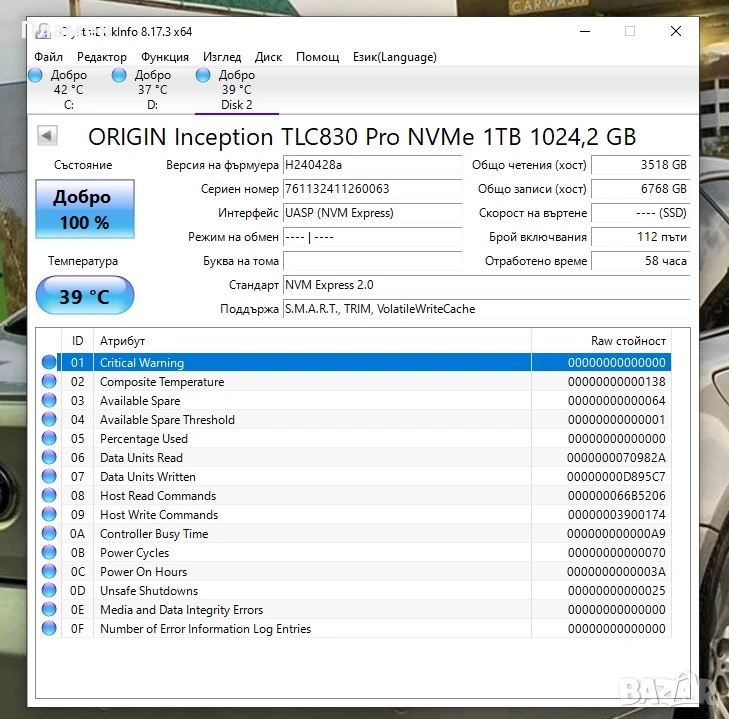Click status orb of Controller Busy Time row
This screenshot has width=729, height=719.
coord(49,533)
